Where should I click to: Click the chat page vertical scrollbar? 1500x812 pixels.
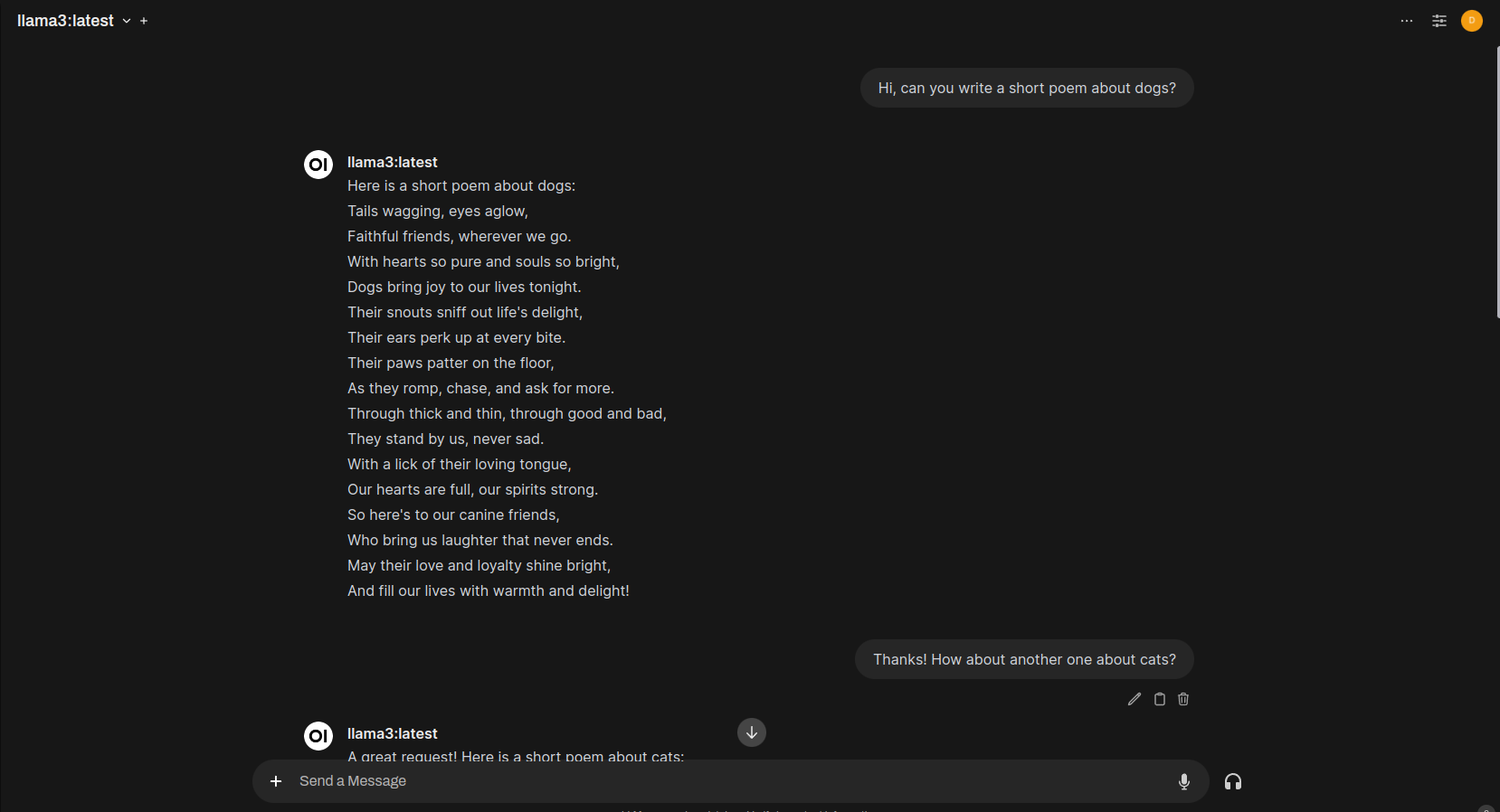[x=1497, y=181]
